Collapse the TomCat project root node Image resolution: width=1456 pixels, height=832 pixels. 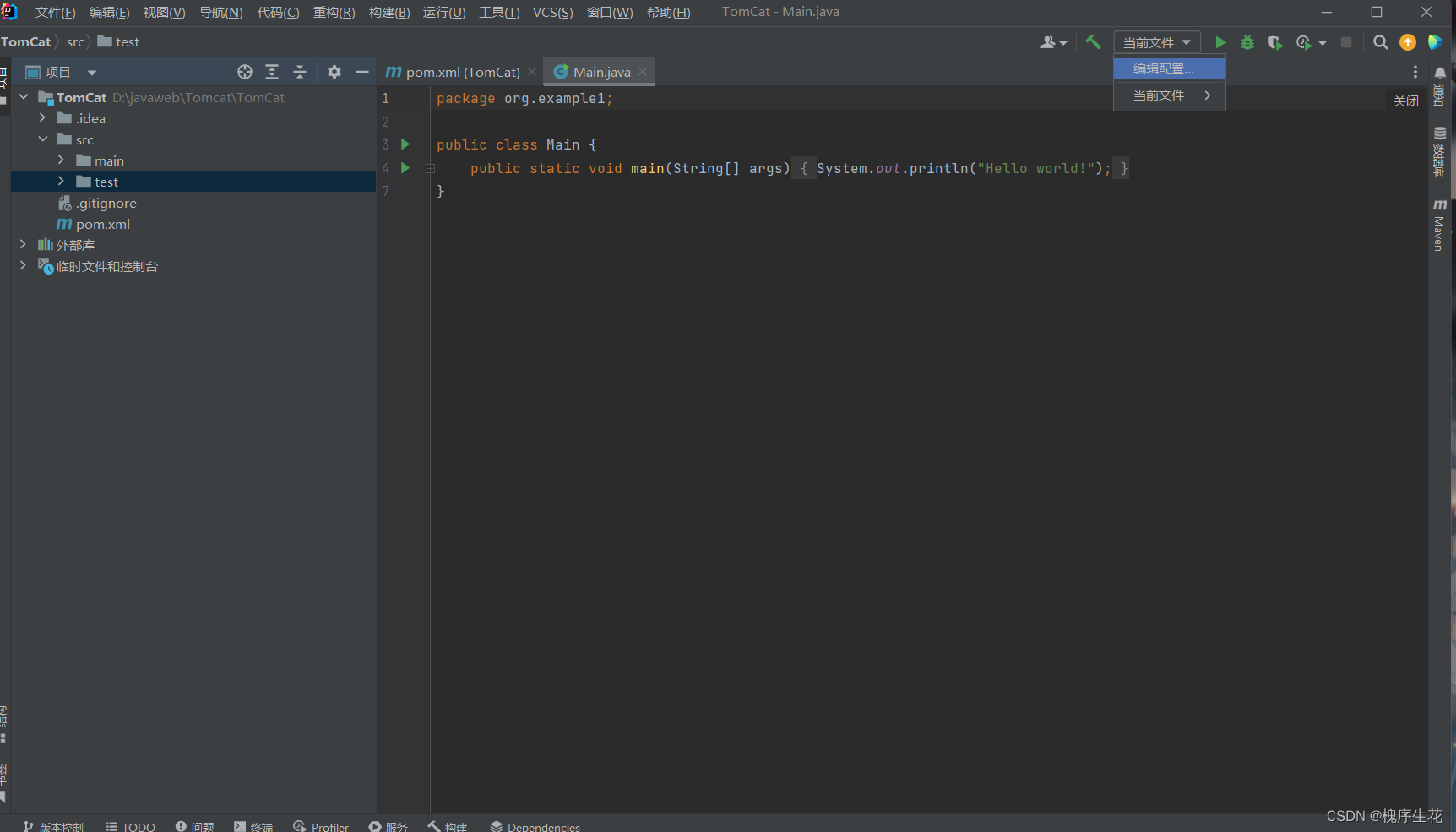tap(24, 97)
